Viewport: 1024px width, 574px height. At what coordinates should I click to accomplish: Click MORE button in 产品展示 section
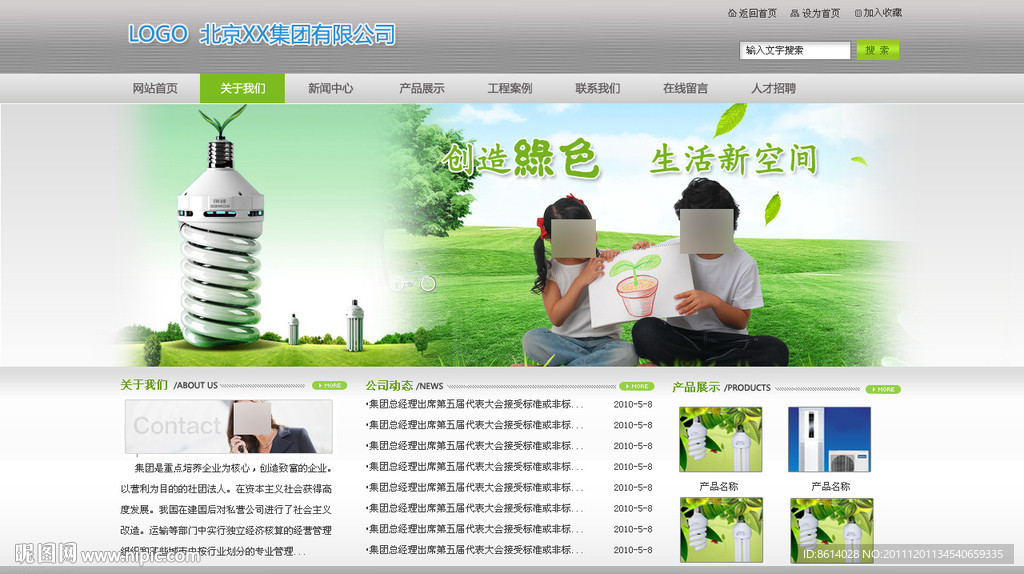click(x=883, y=389)
